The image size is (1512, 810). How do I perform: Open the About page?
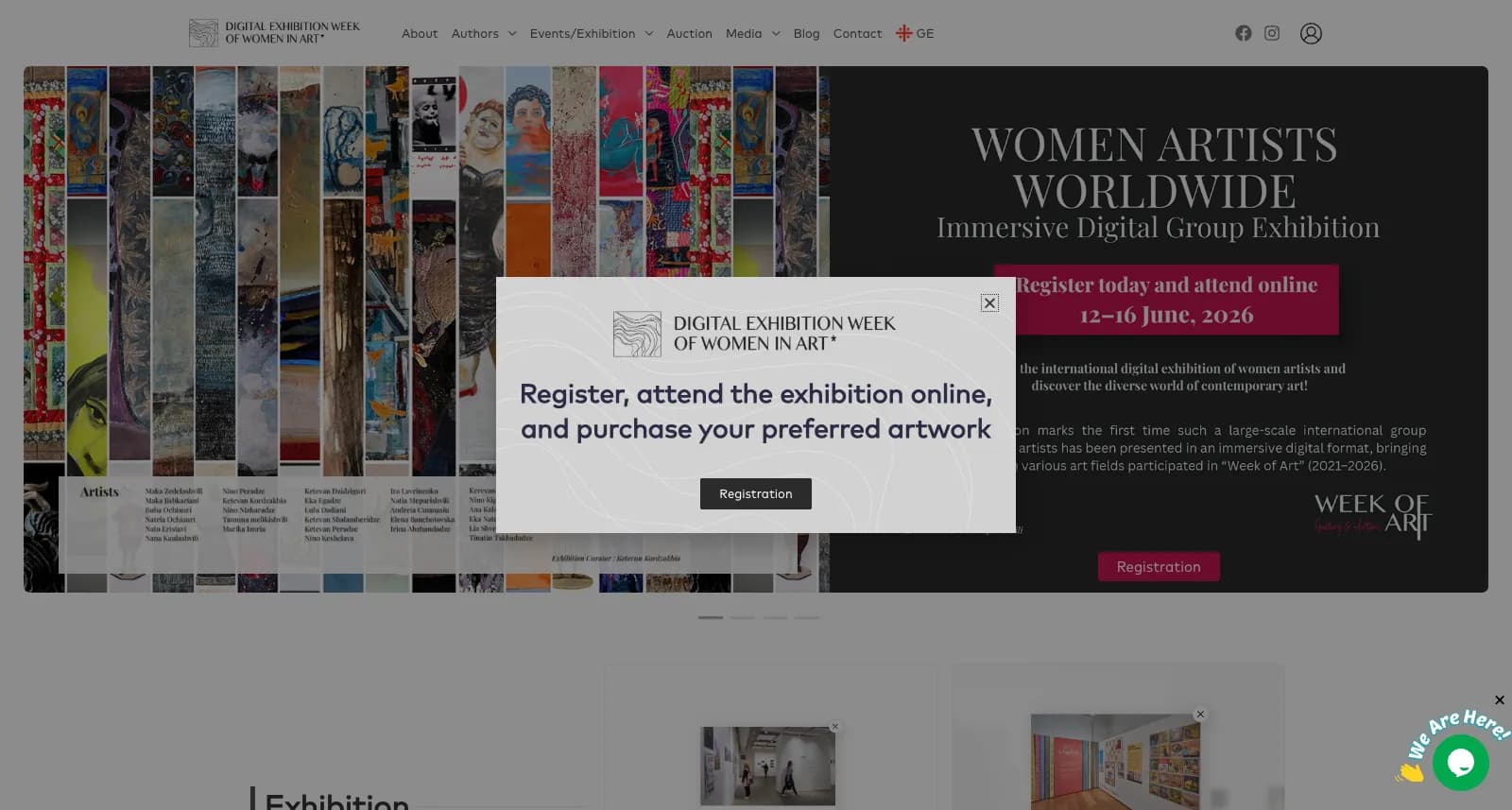pos(420,33)
